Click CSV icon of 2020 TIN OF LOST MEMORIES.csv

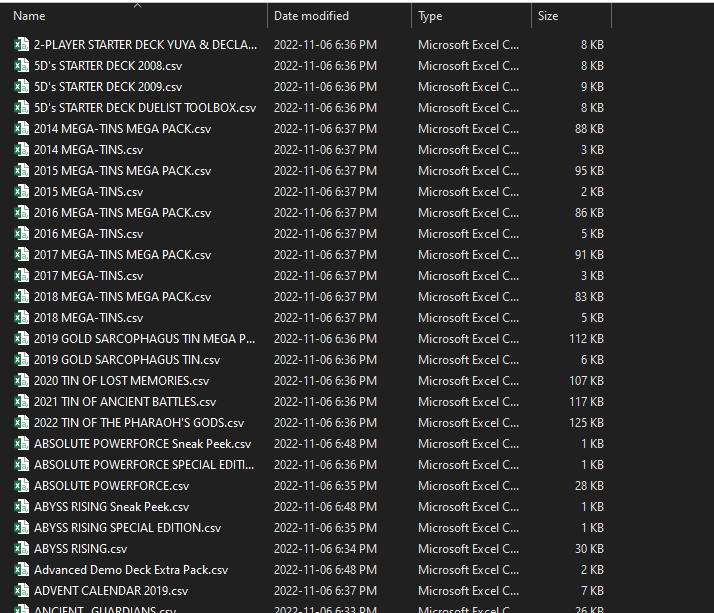pyautogui.click(x=21, y=380)
